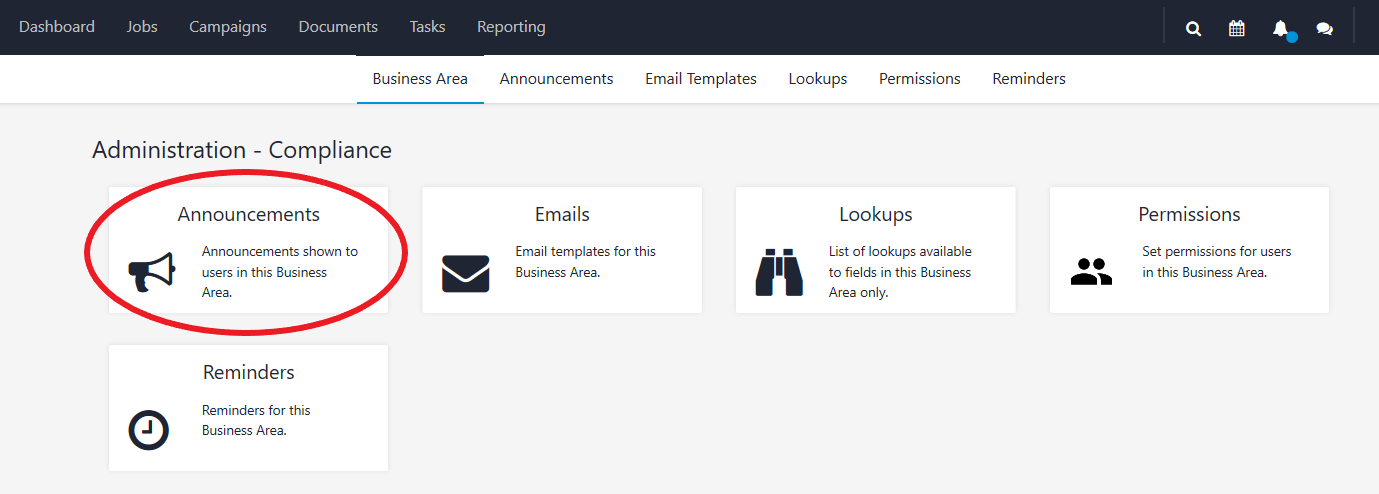Open the Reporting menu item
Image resolution: width=1379 pixels, height=494 pixels.
[511, 27]
